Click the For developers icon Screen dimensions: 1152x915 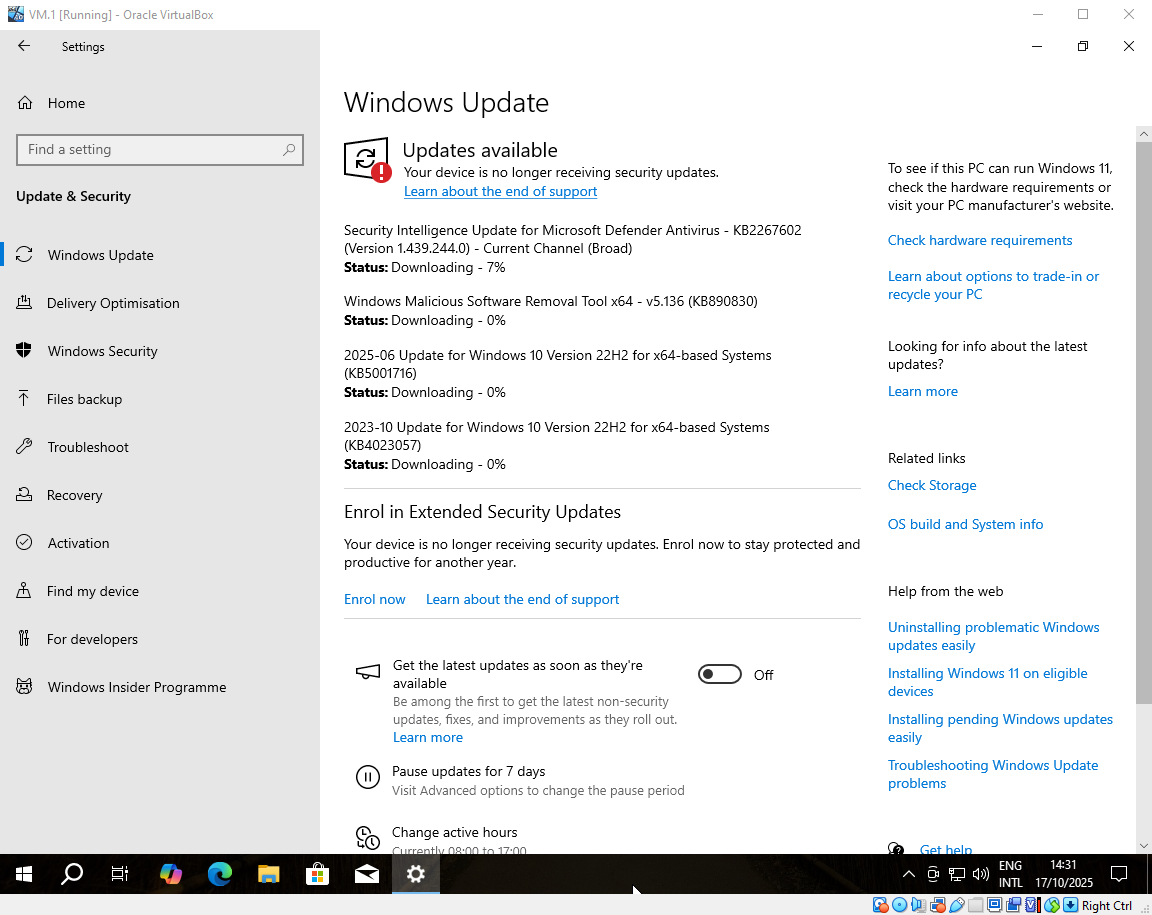click(24, 638)
